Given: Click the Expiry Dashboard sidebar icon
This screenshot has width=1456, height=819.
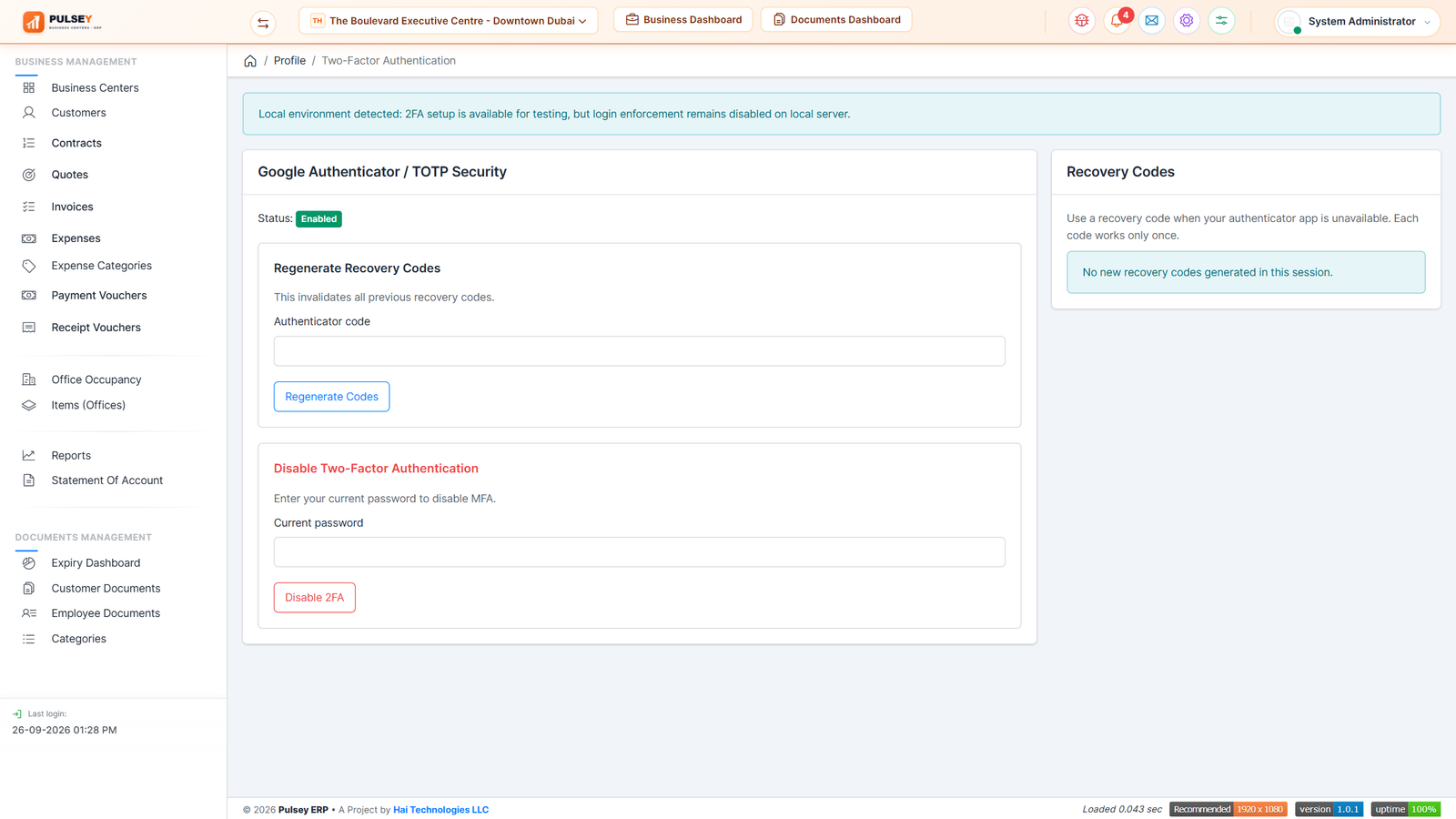Looking at the screenshot, I should point(29,563).
